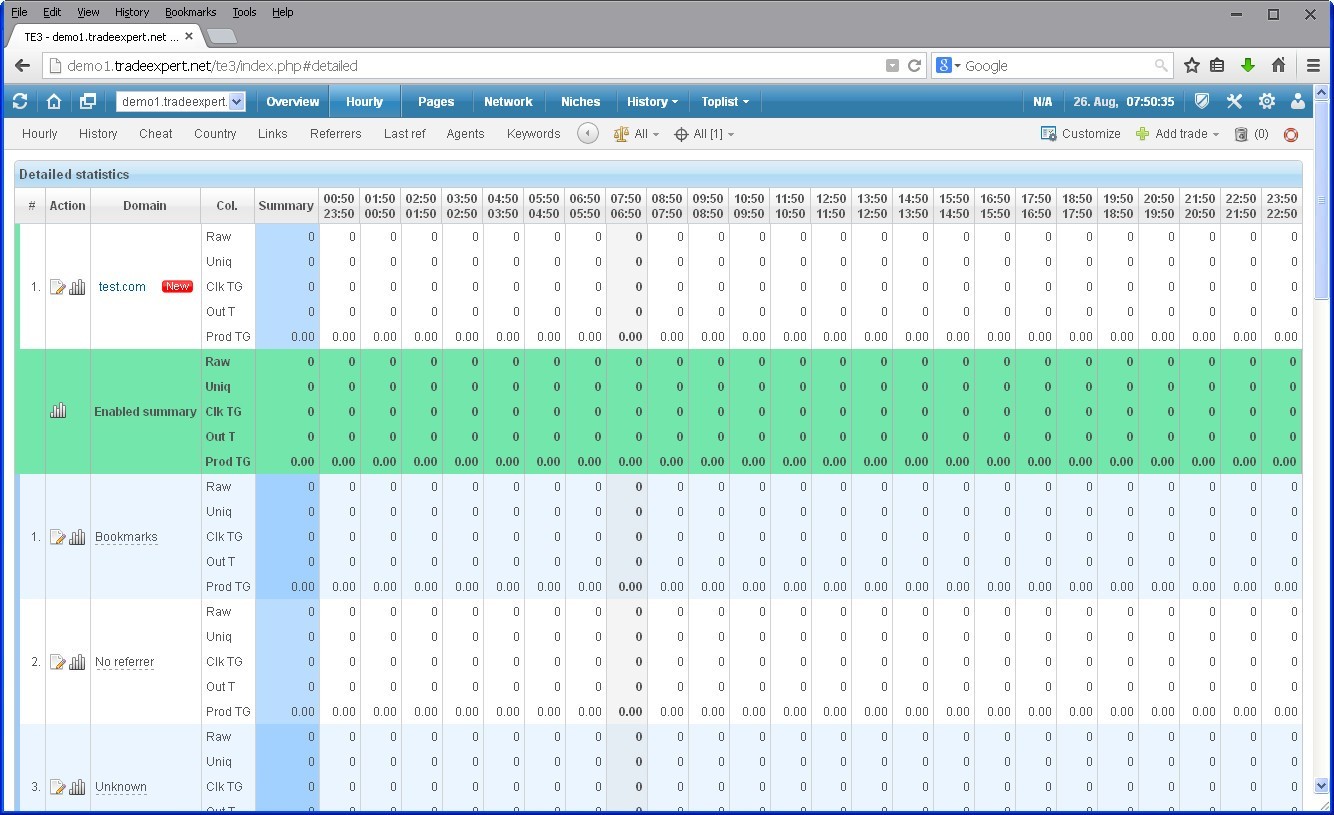The width and height of the screenshot is (1334, 815).
Task: Open the Keywords sub-tab
Action: pyautogui.click(x=533, y=134)
